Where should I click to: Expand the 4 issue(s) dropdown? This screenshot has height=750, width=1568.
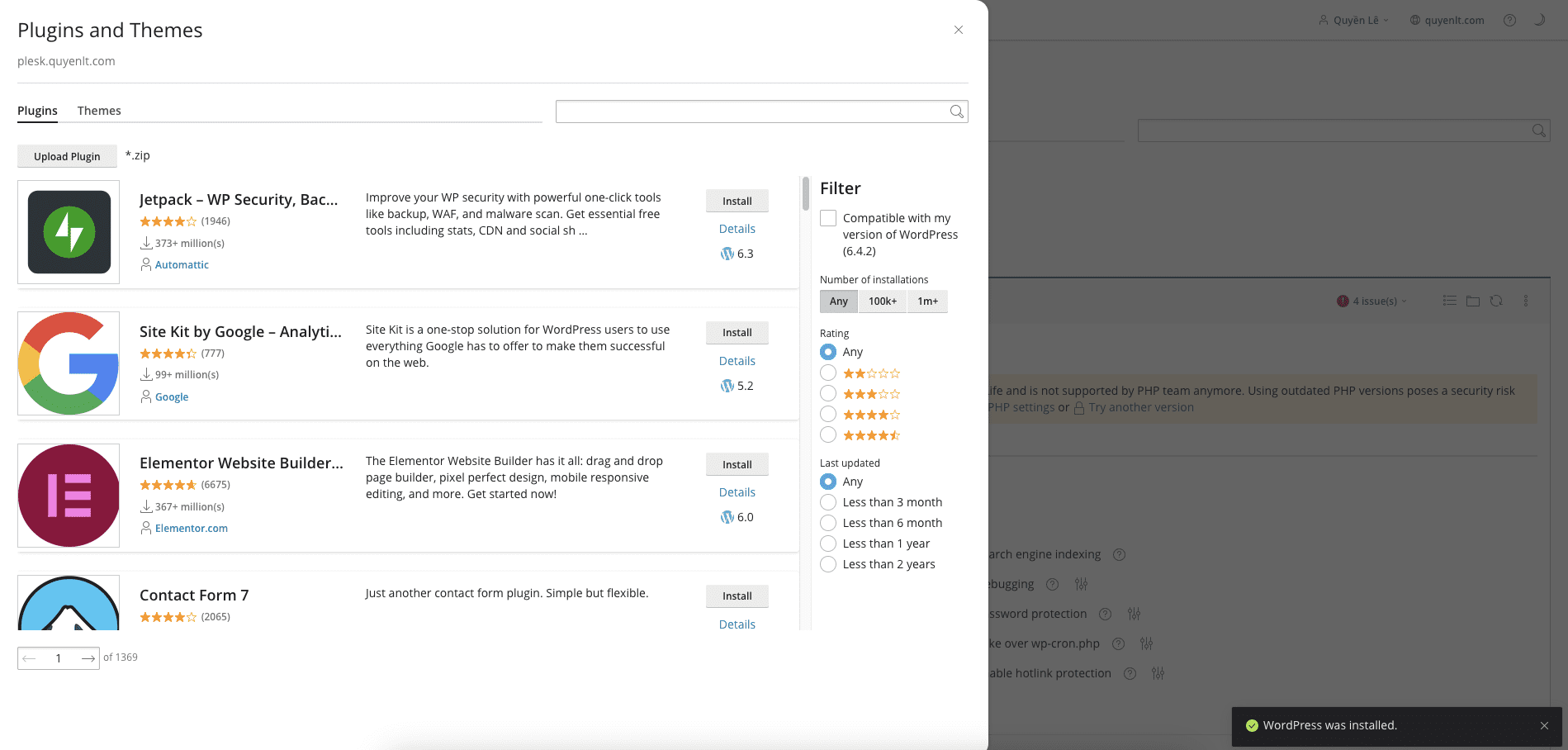(x=1372, y=301)
